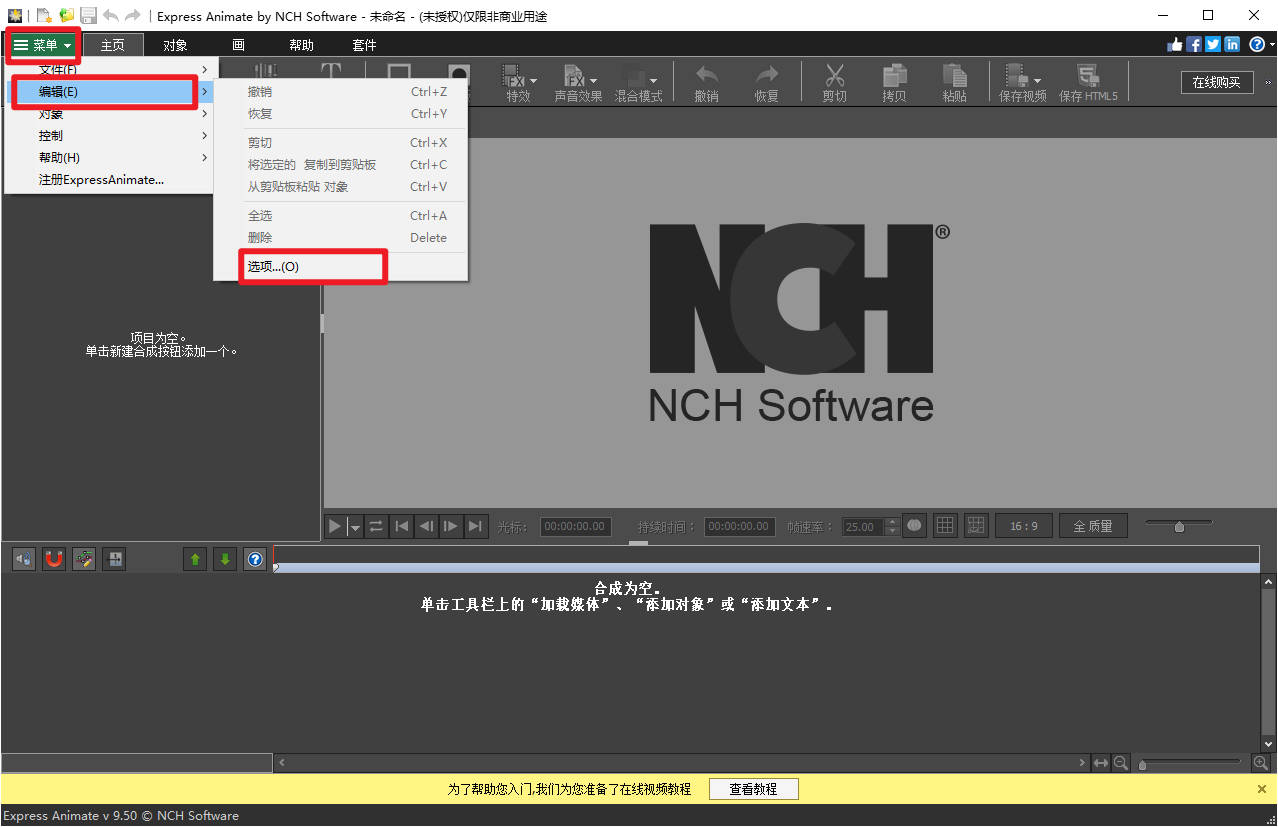Select the 编辑(E) menu item

(109, 91)
